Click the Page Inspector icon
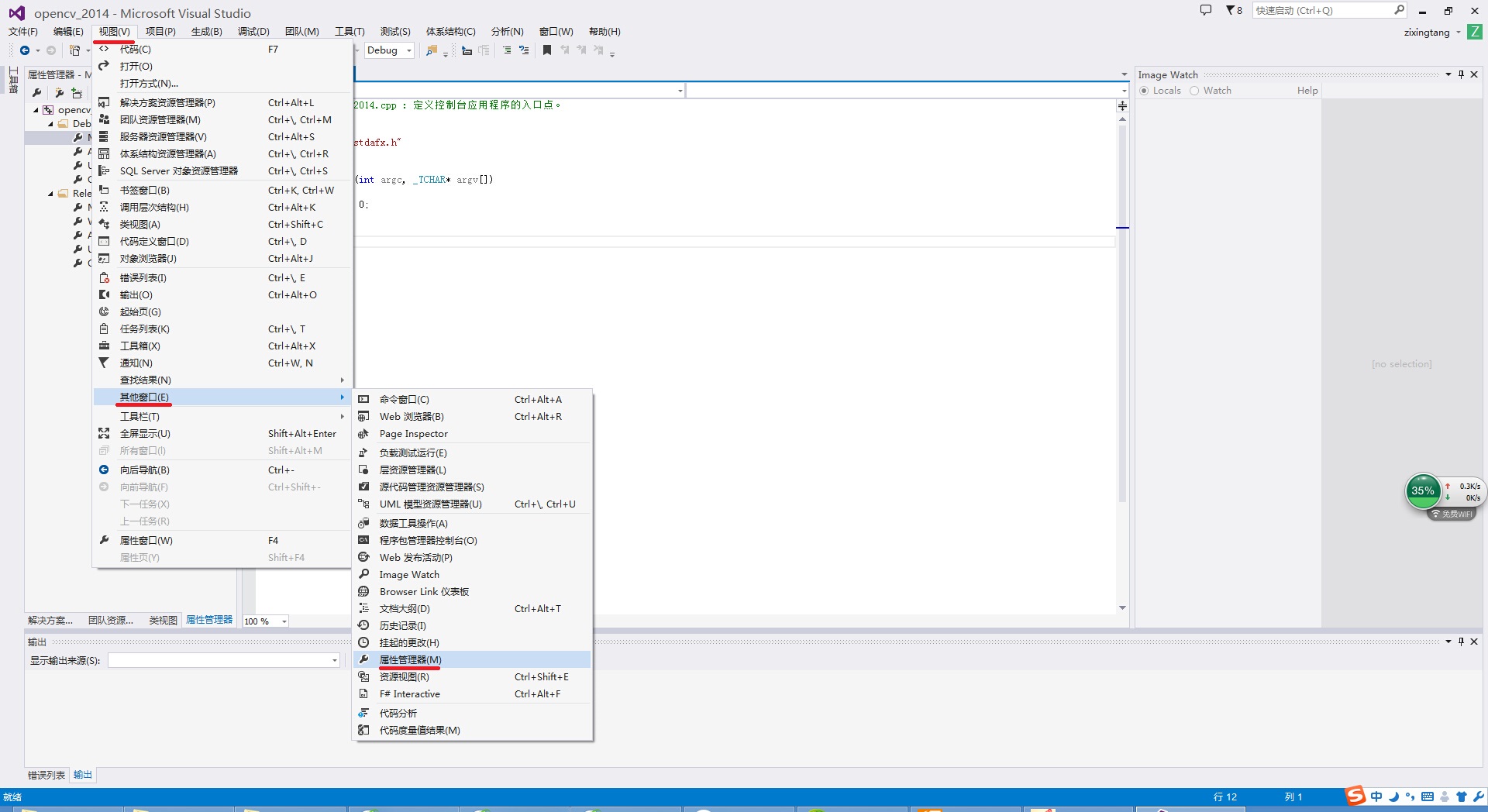This screenshot has width=1488, height=812. (x=363, y=433)
